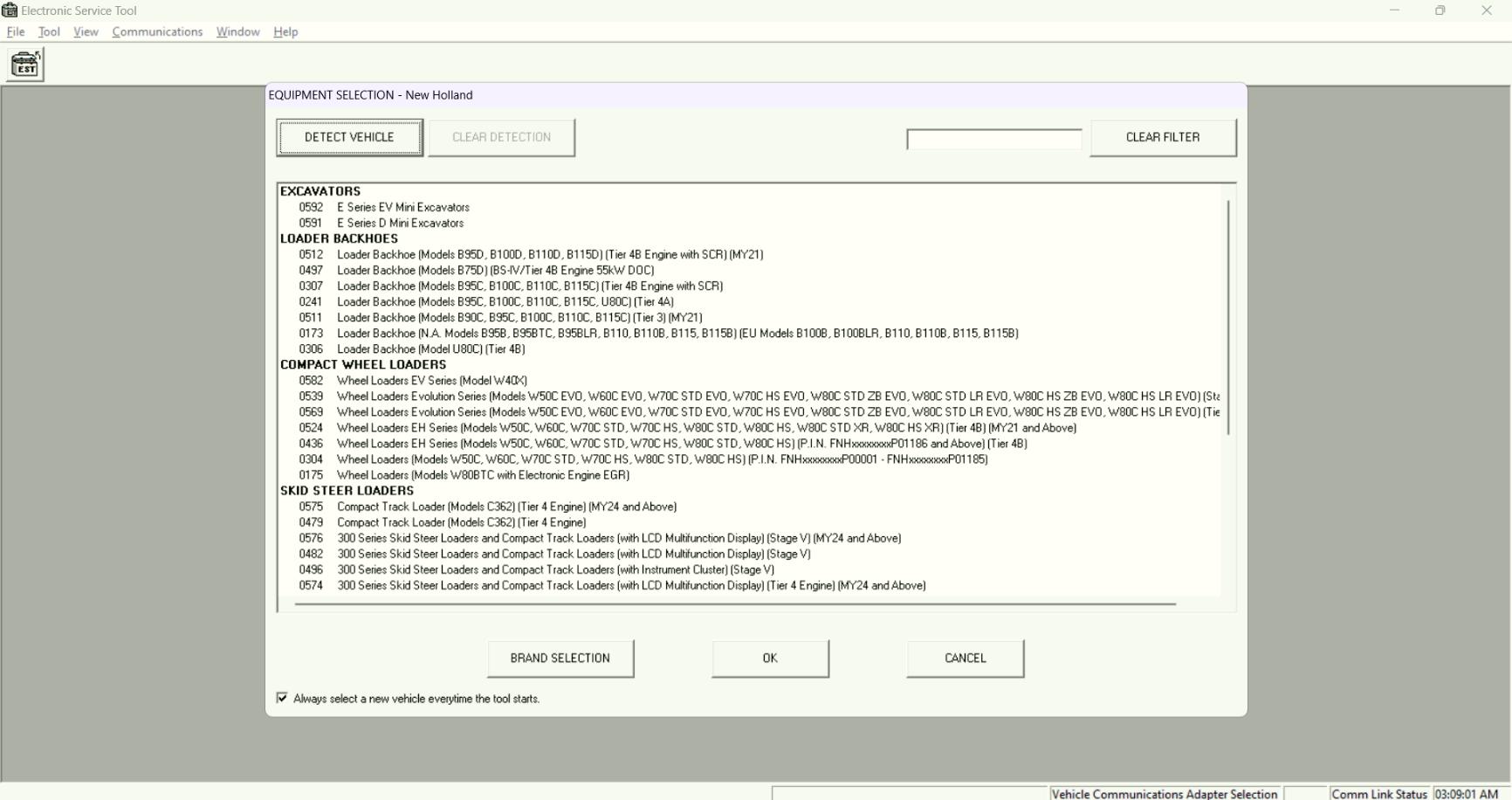Screen dimensions: 1512x800
Task: Select 0524 Wheel Loaders EH Series row
Action: click(x=688, y=427)
